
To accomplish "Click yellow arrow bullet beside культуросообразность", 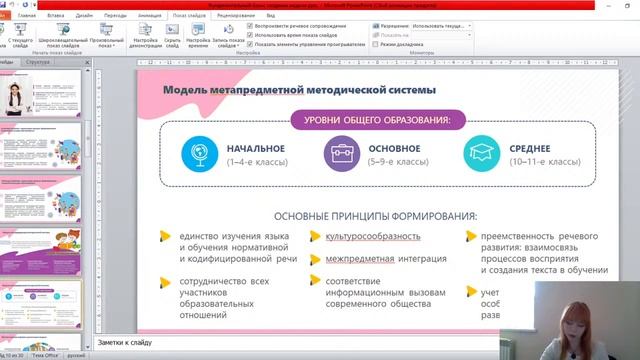I will click(315, 236).
